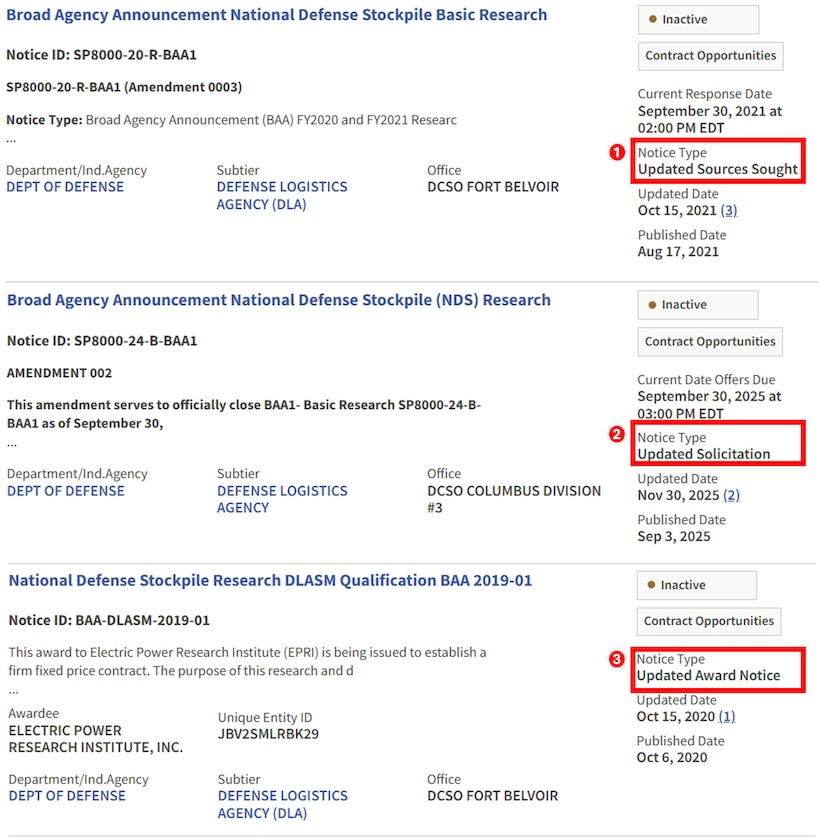Image resolution: width=824 pixels, height=839 pixels.
Task: Click the red circle marker numbered 1
Action: pos(618,153)
